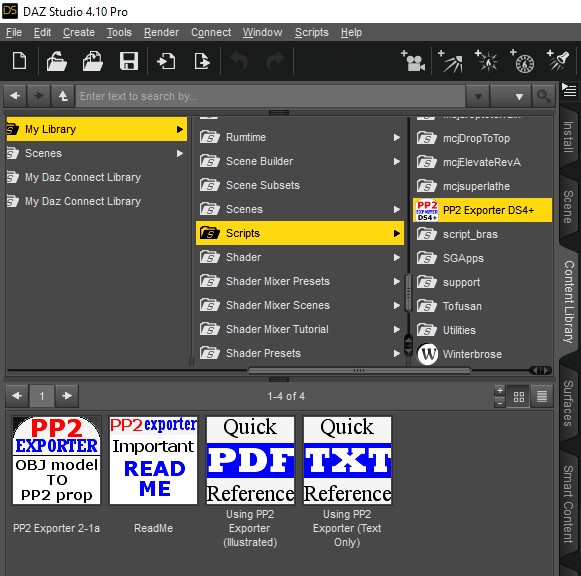Expand the Shader Mixer Presets arrow

(x=397, y=282)
